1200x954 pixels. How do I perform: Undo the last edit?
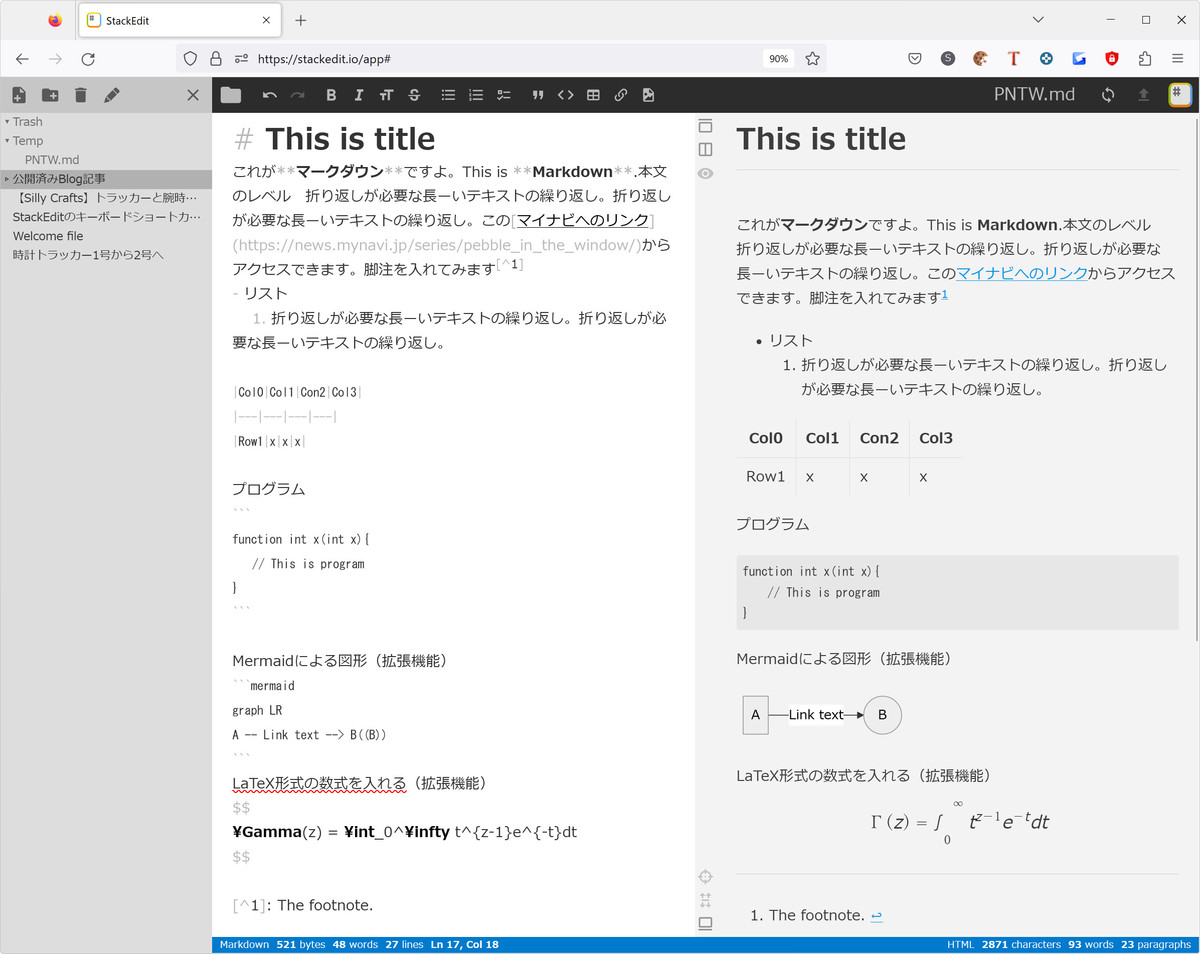tap(270, 95)
